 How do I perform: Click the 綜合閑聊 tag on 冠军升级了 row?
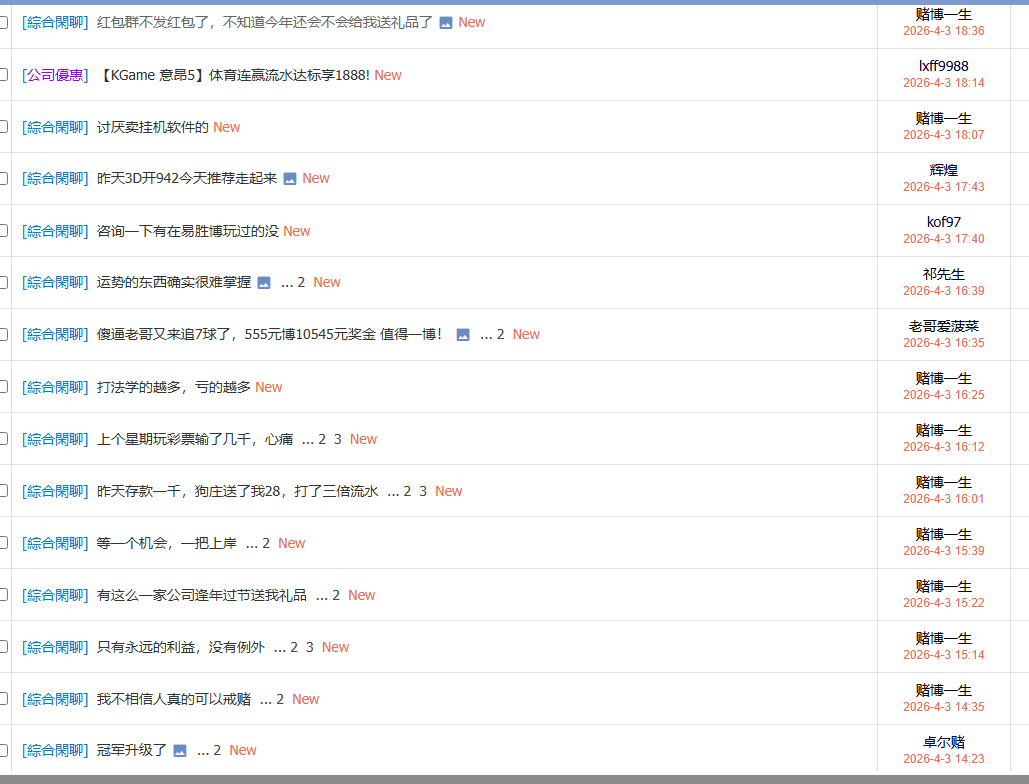point(55,750)
